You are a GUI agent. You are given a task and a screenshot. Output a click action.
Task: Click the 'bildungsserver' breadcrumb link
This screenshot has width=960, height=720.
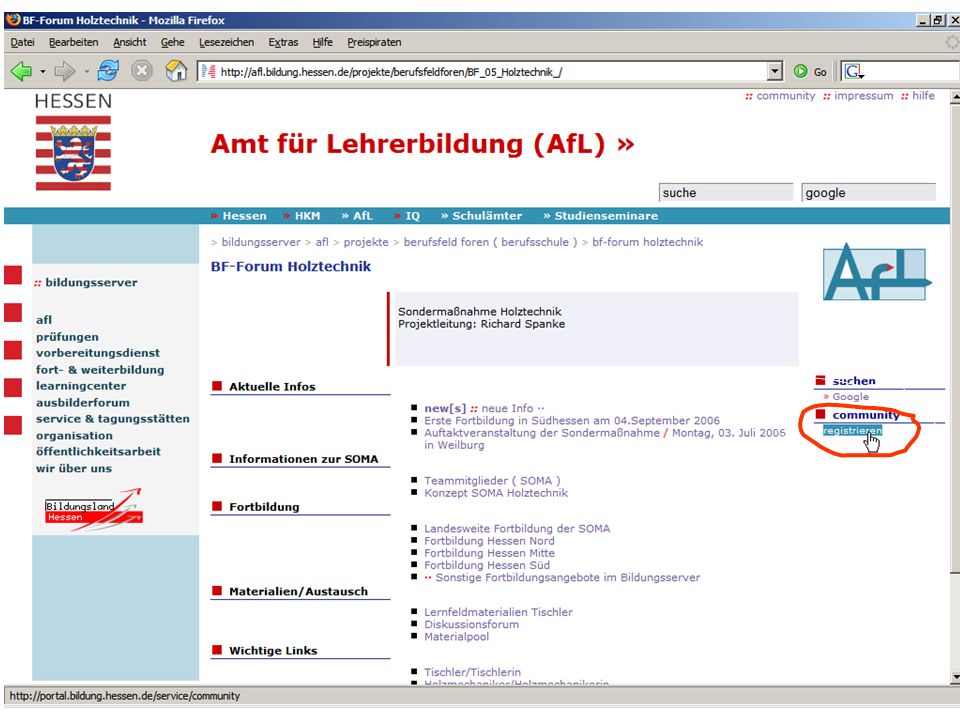pos(261,242)
